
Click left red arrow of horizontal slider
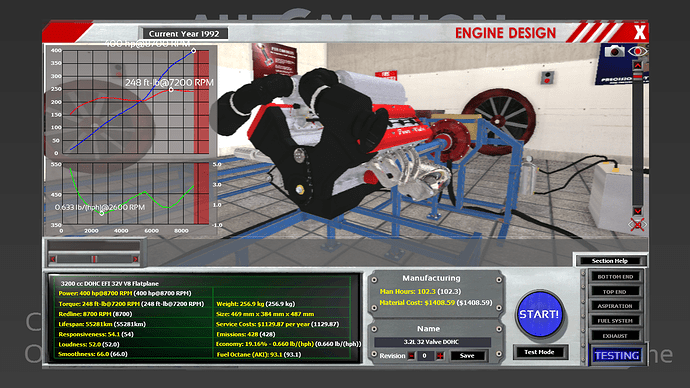pyautogui.click(x=53, y=259)
